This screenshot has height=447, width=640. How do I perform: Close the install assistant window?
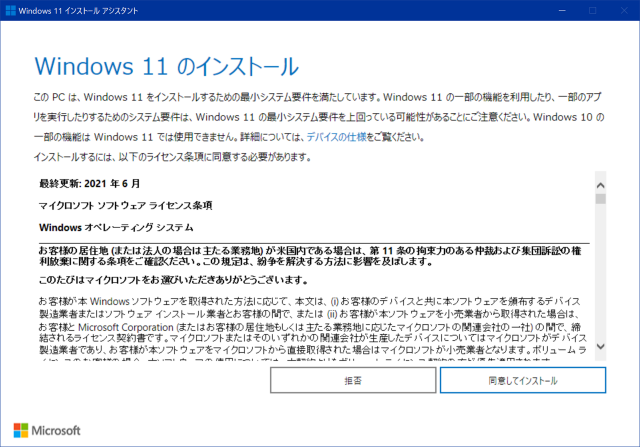(624, 10)
